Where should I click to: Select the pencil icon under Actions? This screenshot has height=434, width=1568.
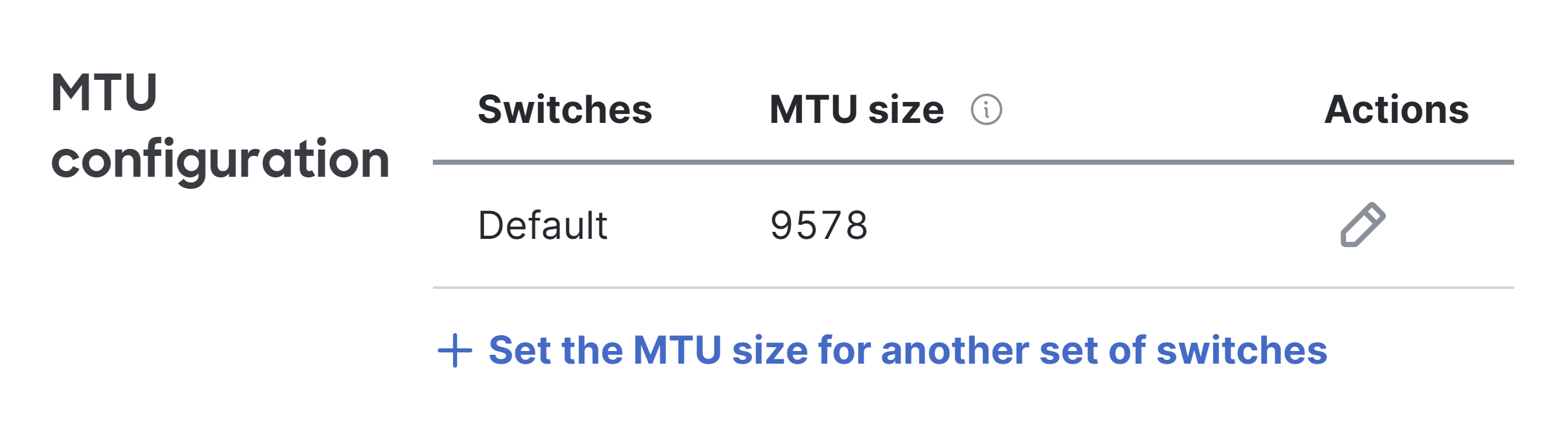coord(1363,225)
